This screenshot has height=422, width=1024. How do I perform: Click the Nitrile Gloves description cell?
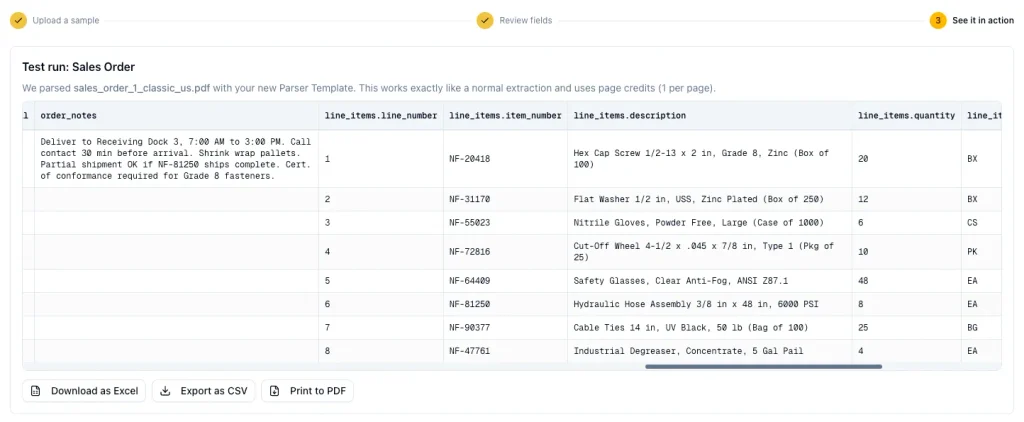[710, 223]
